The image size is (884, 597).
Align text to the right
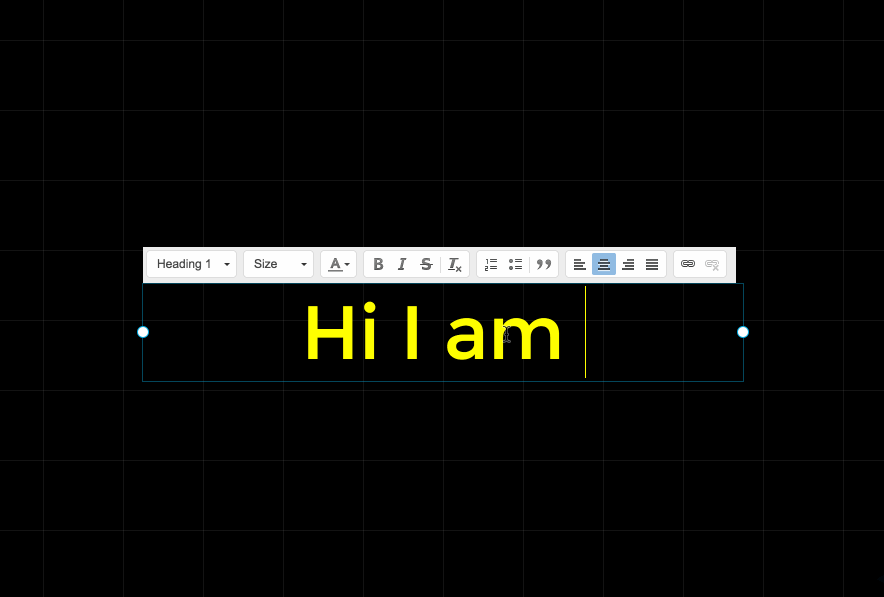tap(628, 264)
